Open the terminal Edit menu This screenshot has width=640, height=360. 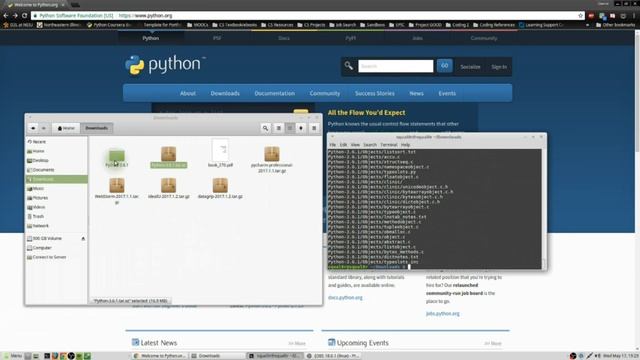[343, 145]
